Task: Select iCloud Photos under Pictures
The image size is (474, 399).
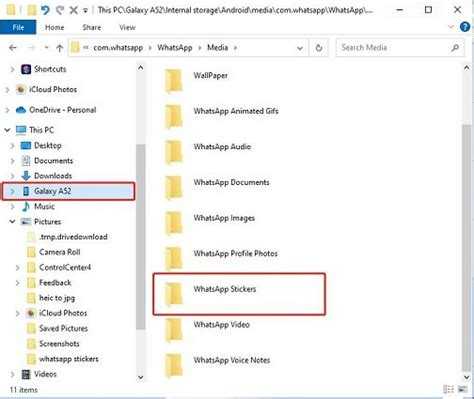Action: pos(63,313)
